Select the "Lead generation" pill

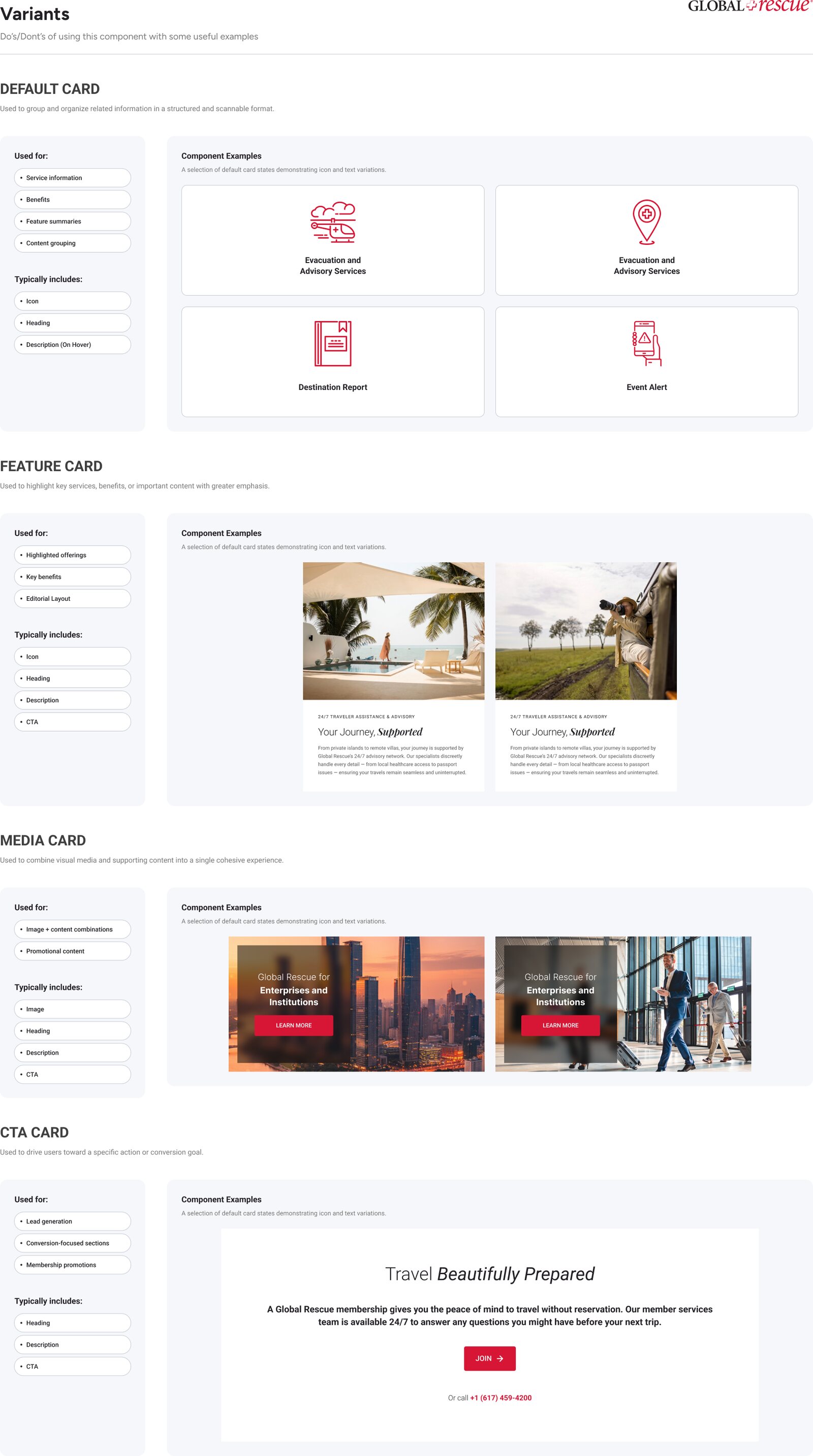[72, 1221]
